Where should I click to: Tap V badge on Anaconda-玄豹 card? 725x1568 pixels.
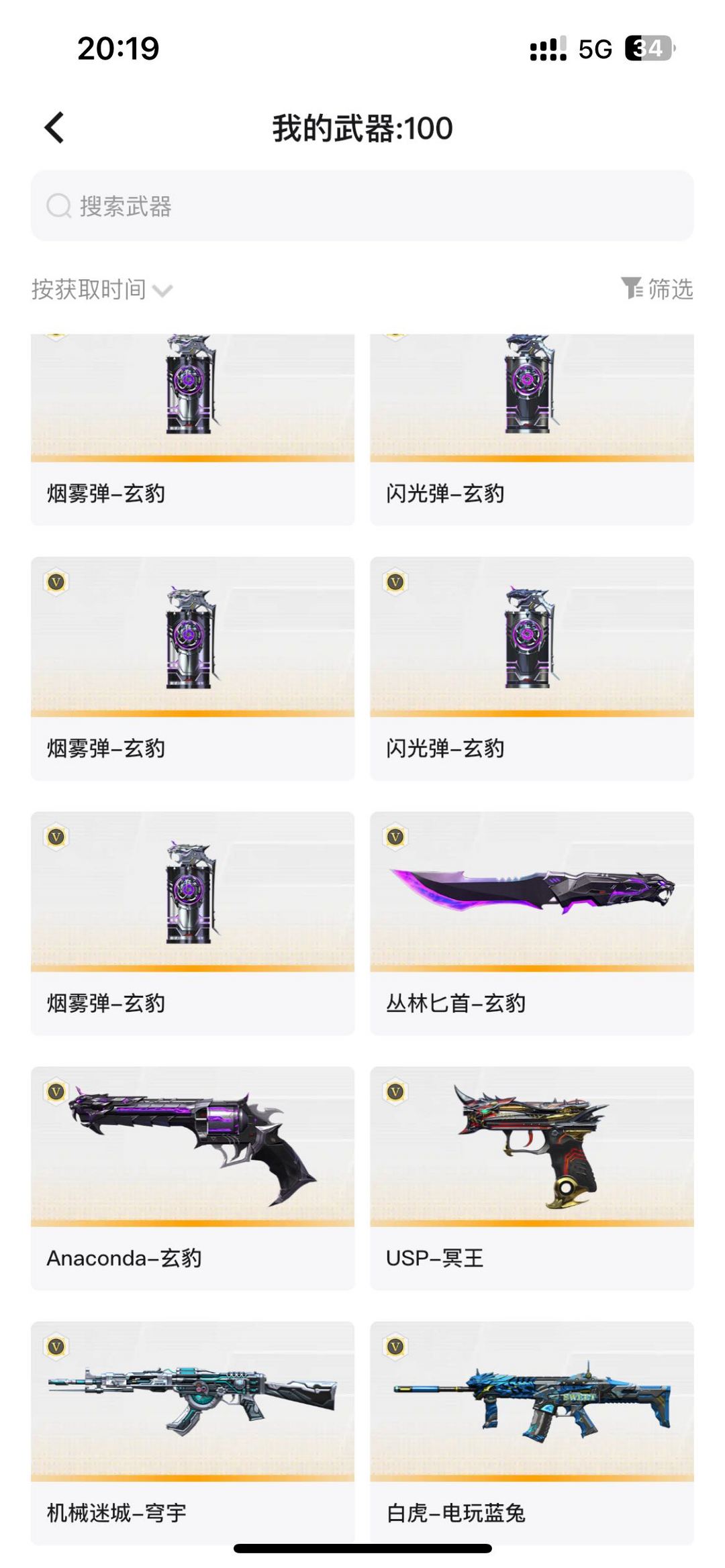click(x=56, y=1092)
